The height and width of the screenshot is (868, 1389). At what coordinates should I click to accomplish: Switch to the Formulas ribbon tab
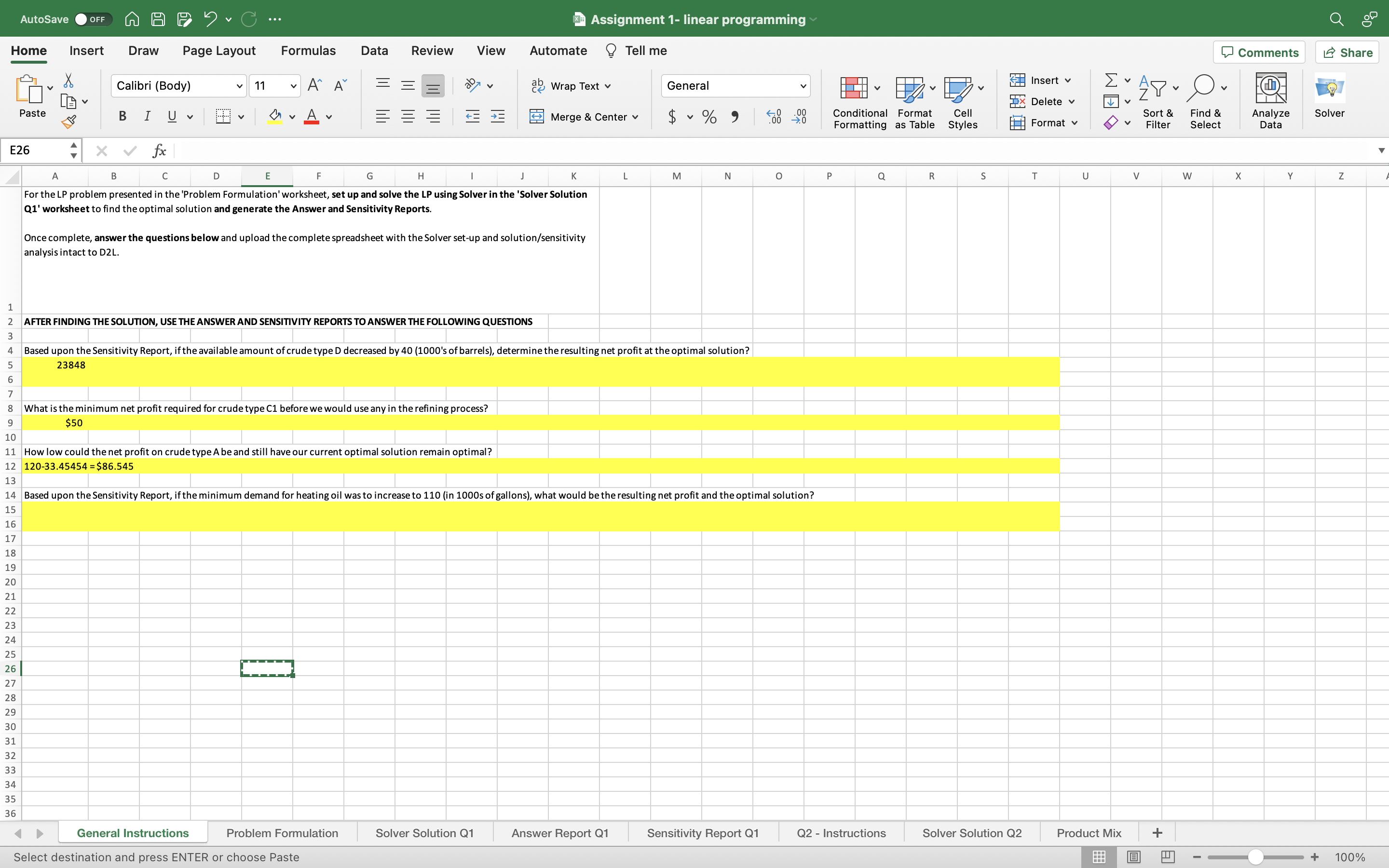click(x=308, y=51)
